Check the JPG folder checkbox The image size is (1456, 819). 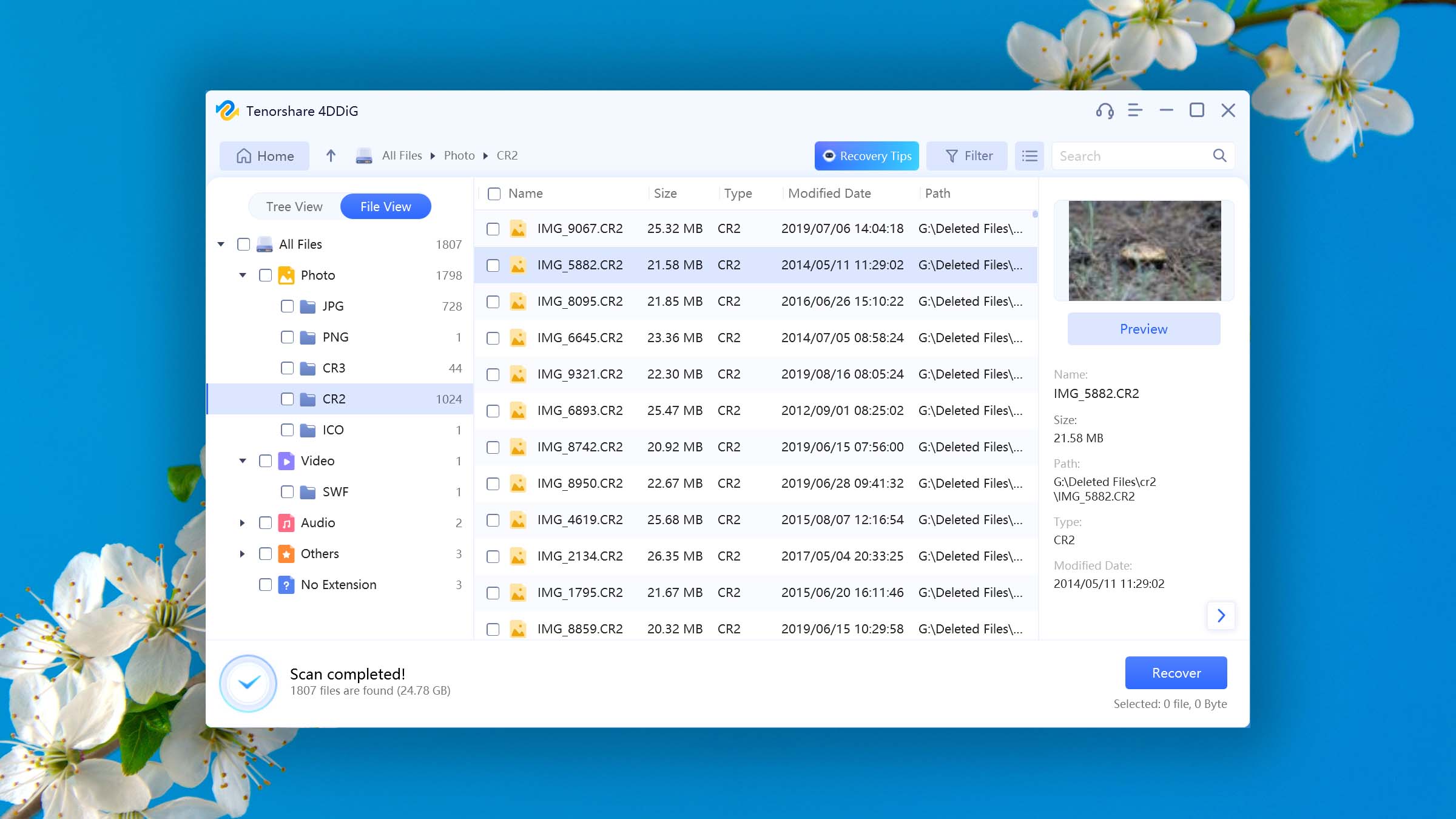(x=287, y=306)
